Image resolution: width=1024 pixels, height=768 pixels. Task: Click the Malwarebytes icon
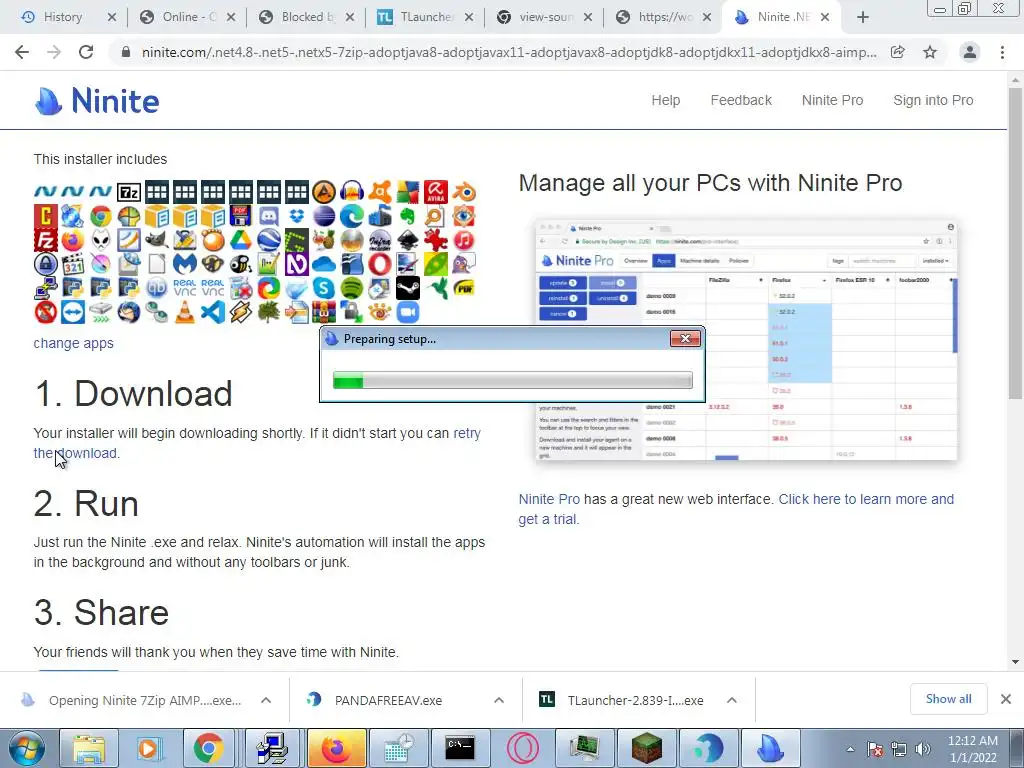(185, 264)
